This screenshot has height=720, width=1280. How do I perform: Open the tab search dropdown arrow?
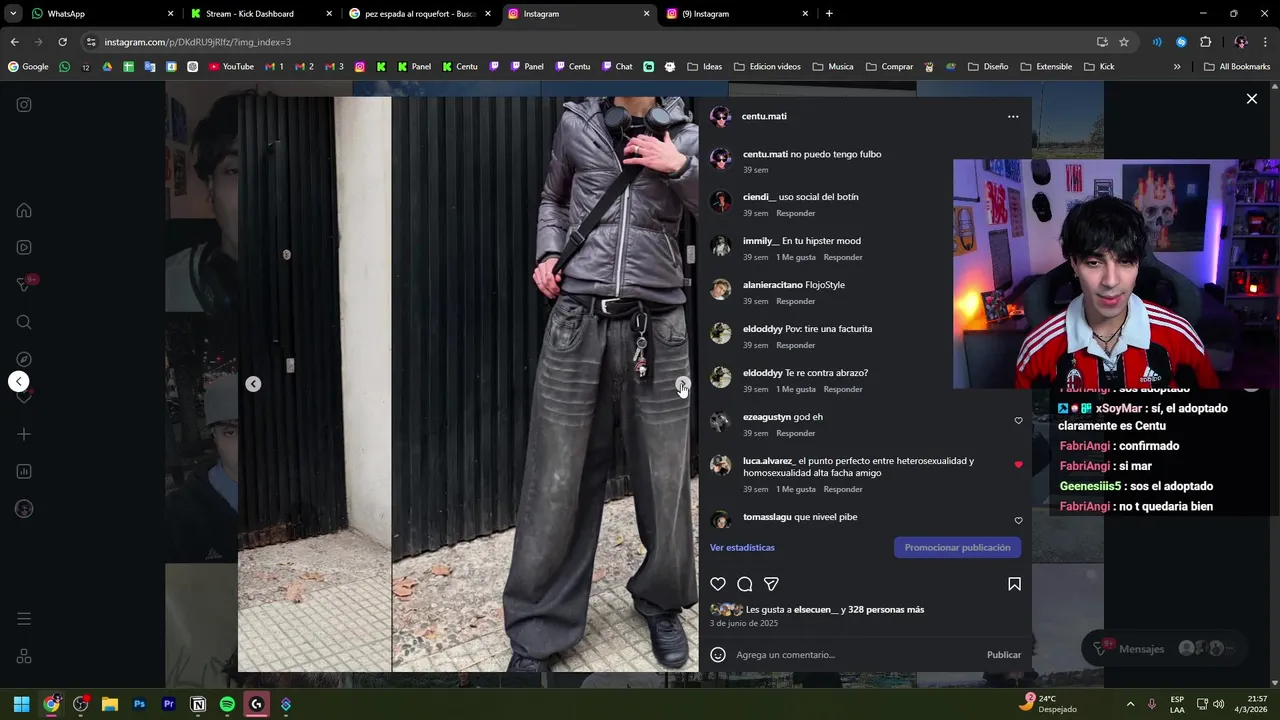coord(13,14)
